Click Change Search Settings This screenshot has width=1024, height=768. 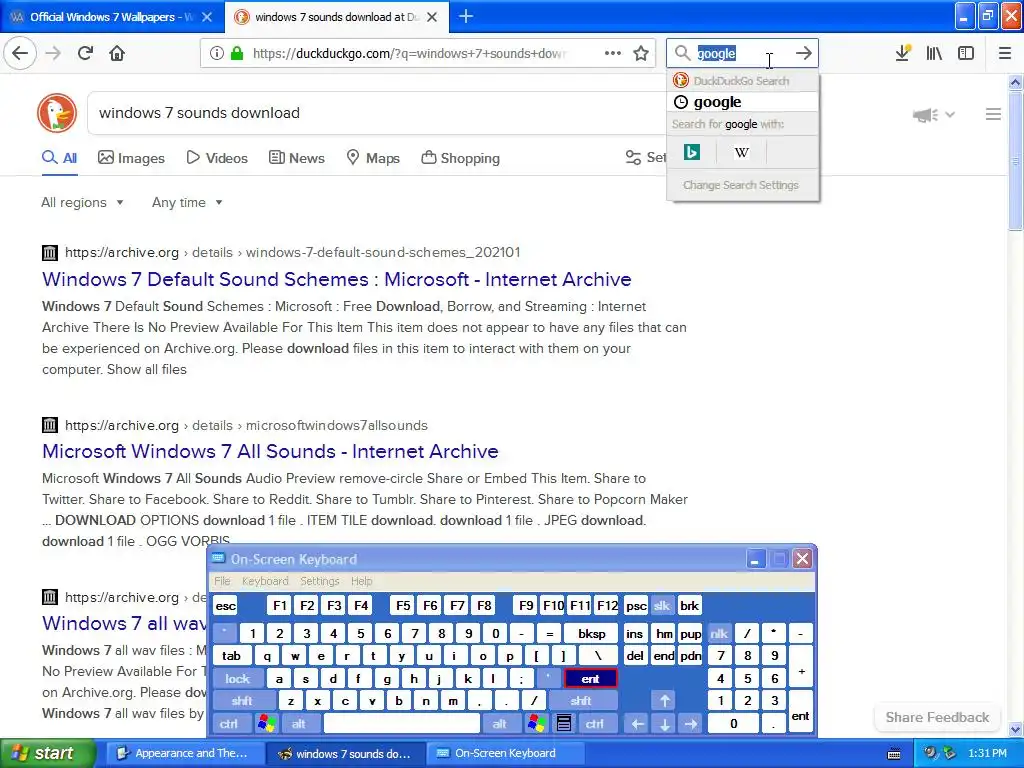coord(741,185)
